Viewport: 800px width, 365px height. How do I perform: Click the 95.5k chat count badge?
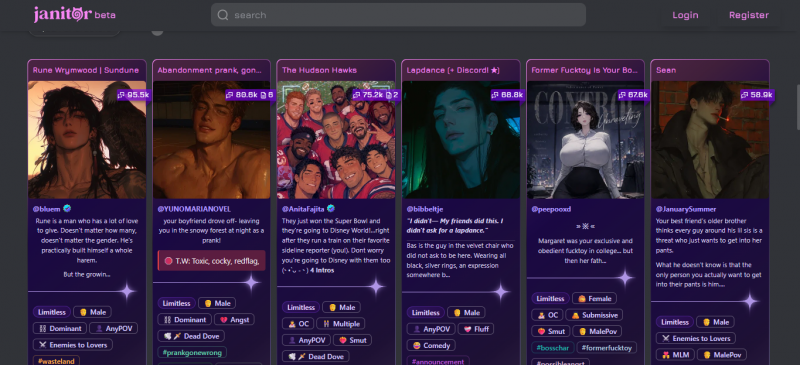click(133, 95)
